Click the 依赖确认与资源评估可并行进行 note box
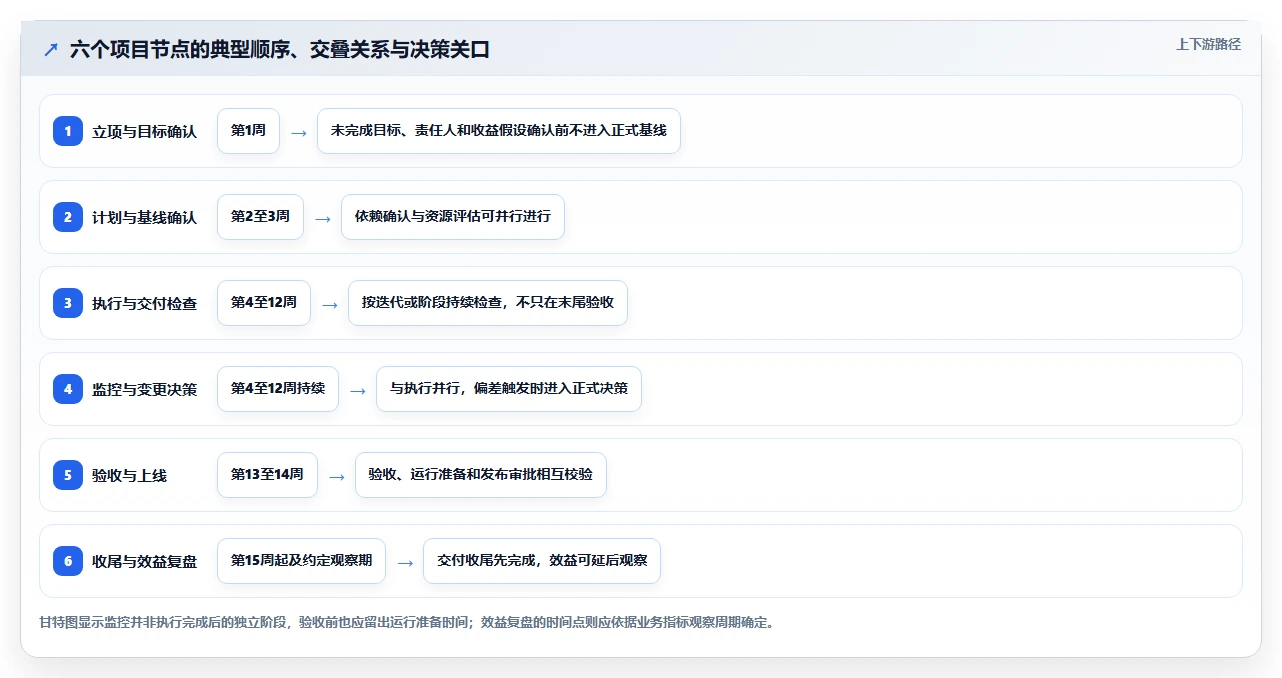Image resolution: width=1282 pixels, height=678 pixels. click(453, 217)
